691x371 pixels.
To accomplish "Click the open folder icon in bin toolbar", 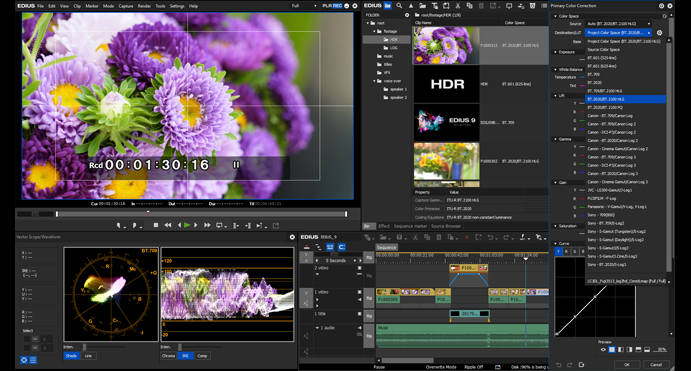I will [x=422, y=6].
